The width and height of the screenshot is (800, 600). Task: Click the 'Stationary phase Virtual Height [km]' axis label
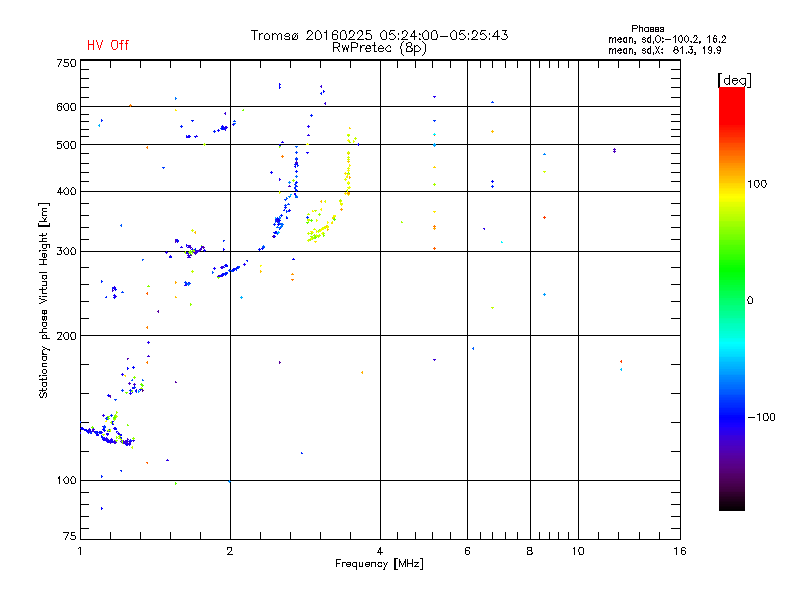click(x=44, y=300)
